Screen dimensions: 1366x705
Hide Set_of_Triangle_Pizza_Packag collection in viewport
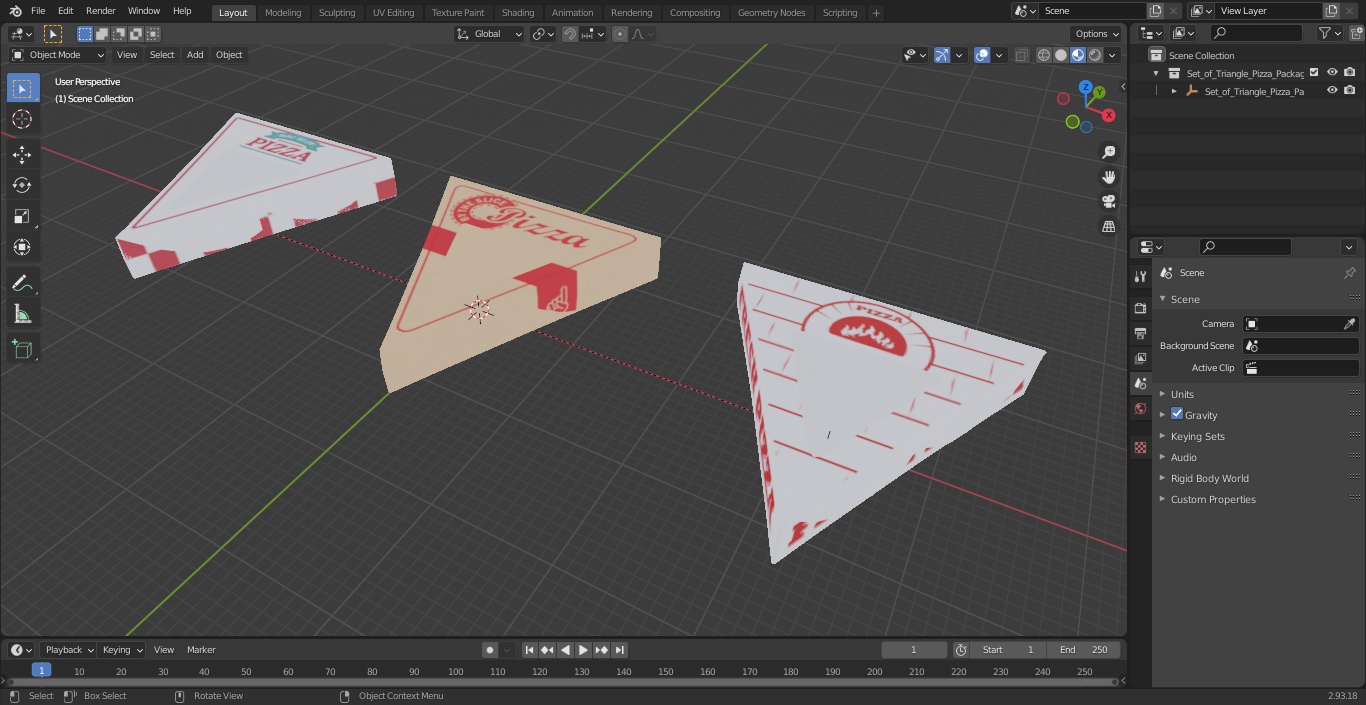click(1332, 73)
